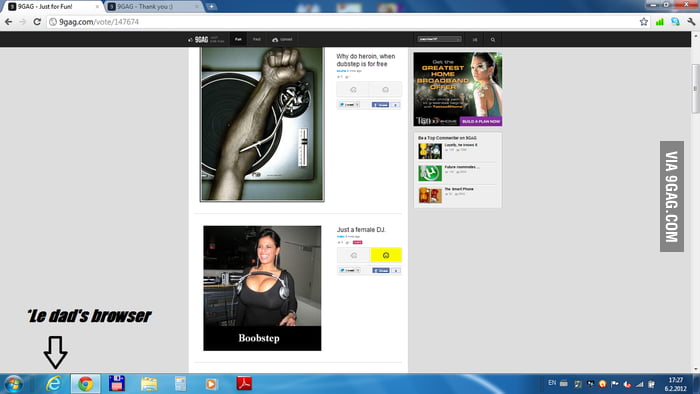Switch to the '9GAG - Thank you' tab
Viewport: 700px width, 394px height.
153,7
